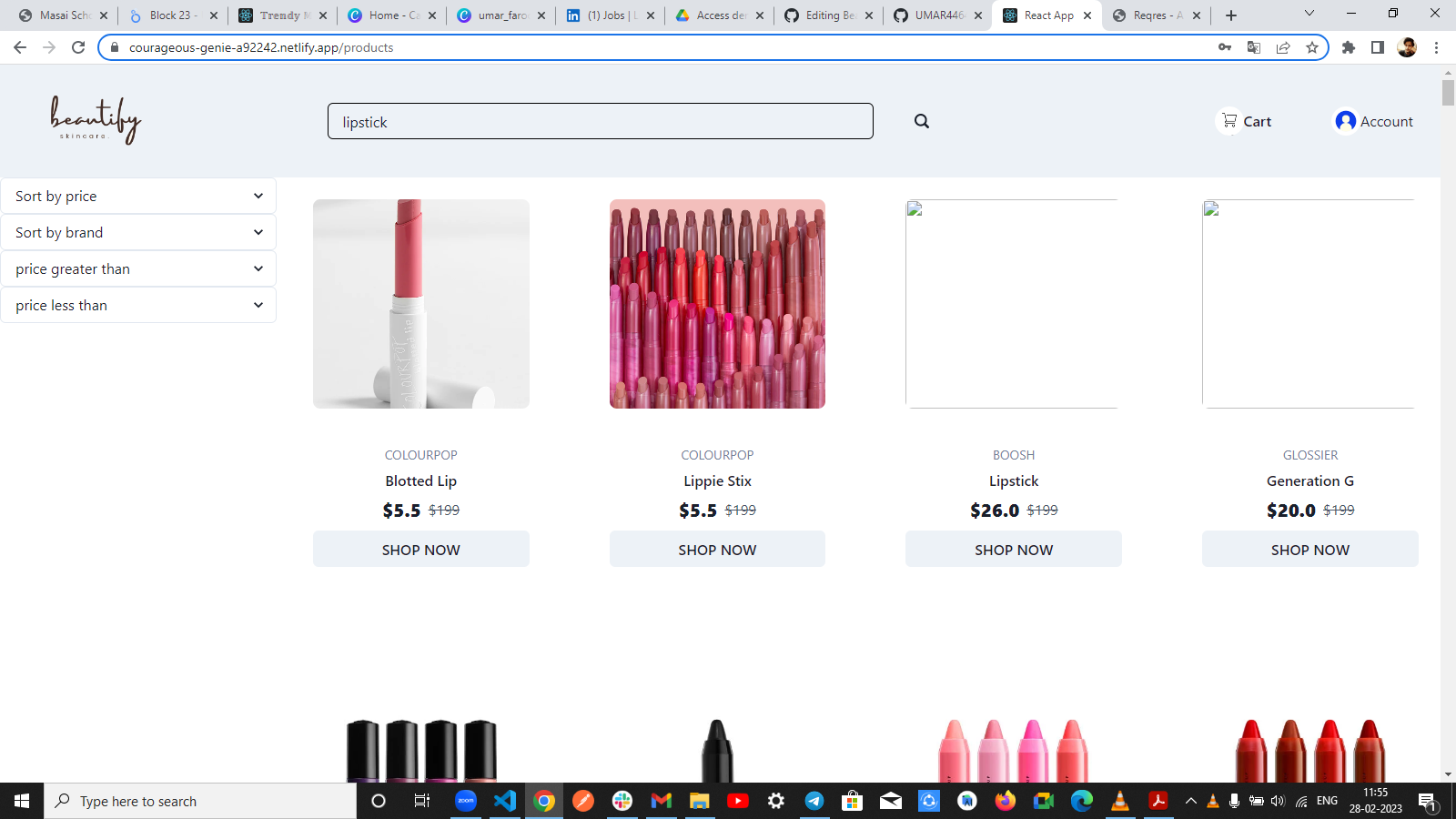Image resolution: width=1456 pixels, height=819 pixels.
Task: Click SHOP NOW for Generation G
Action: click(x=1310, y=550)
